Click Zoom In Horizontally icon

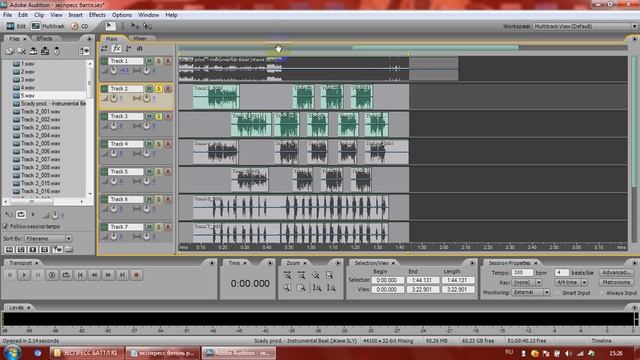point(287,275)
